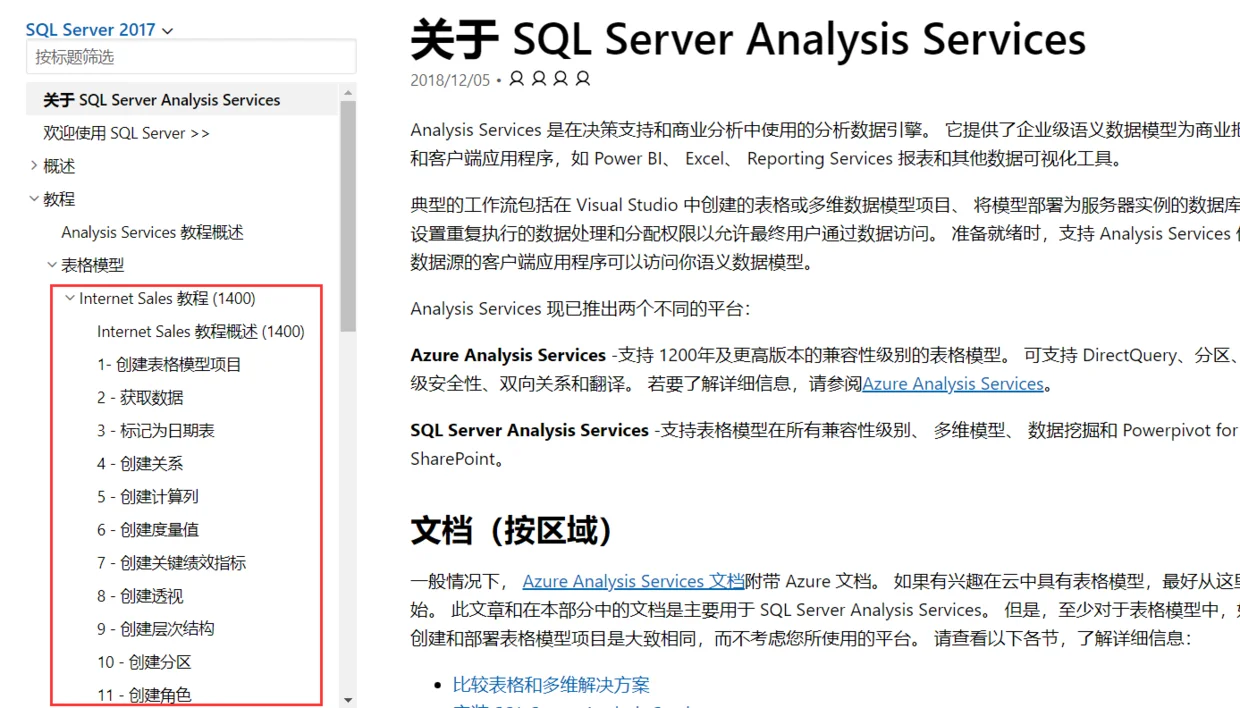Expand the 概述 section chevron
The width and height of the screenshot is (1240, 708).
[34, 166]
